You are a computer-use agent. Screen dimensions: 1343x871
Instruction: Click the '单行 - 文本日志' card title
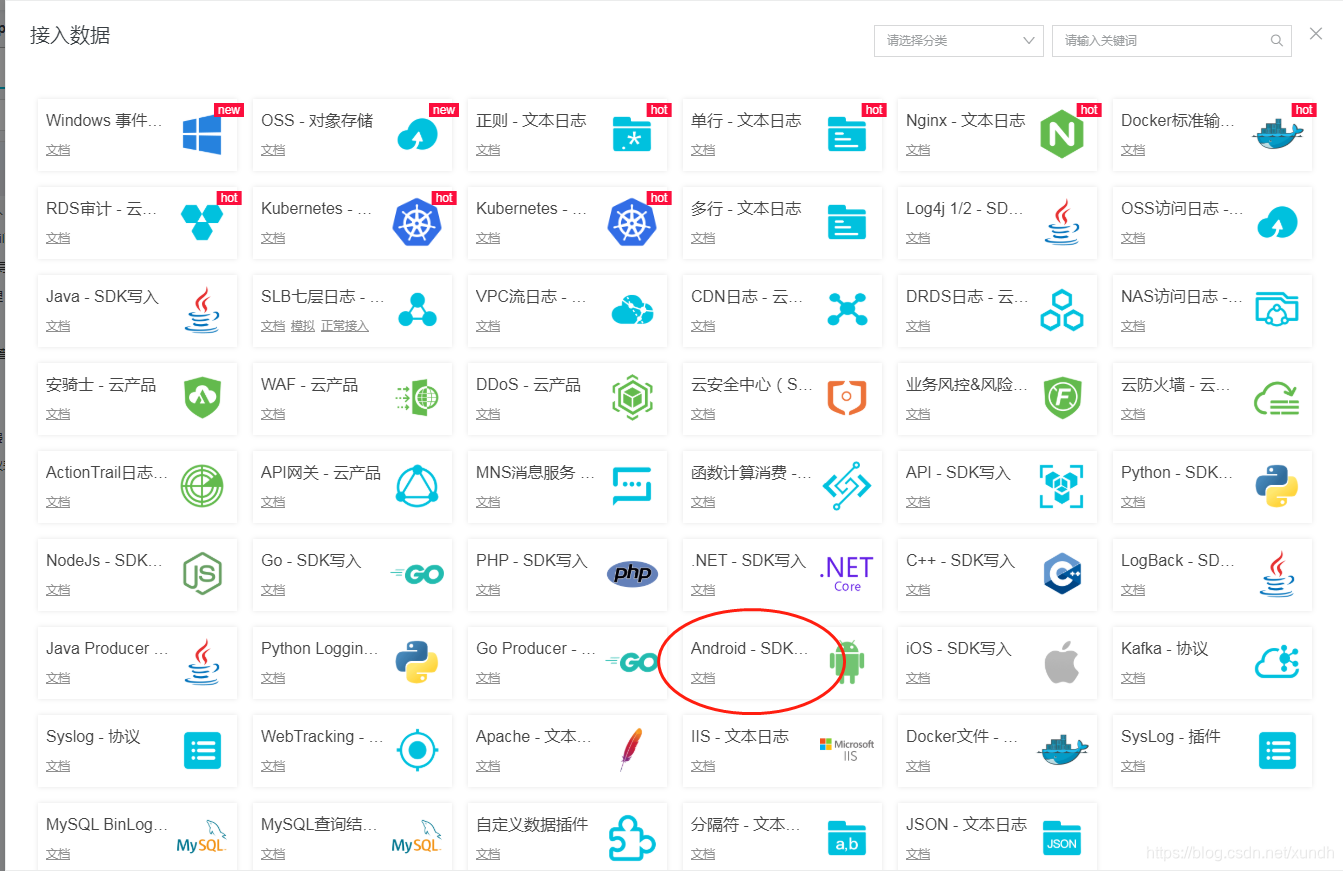[x=746, y=120]
